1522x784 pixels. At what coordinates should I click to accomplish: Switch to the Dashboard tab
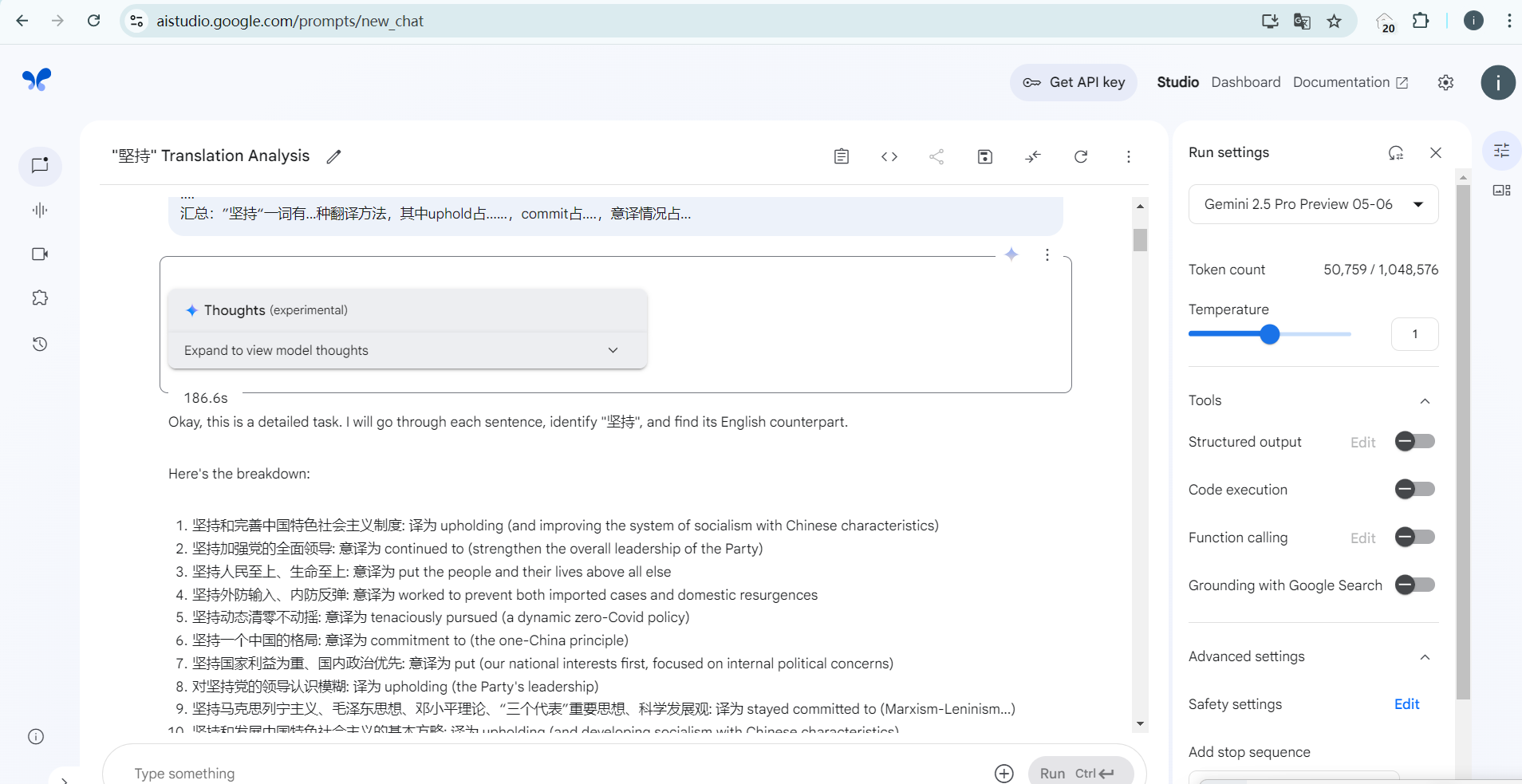pyautogui.click(x=1245, y=82)
